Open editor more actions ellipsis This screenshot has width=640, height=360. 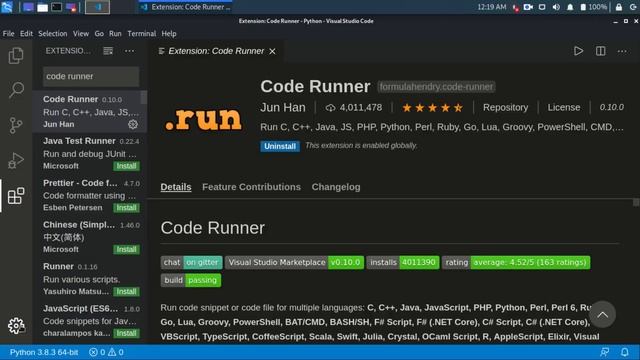click(x=622, y=51)
